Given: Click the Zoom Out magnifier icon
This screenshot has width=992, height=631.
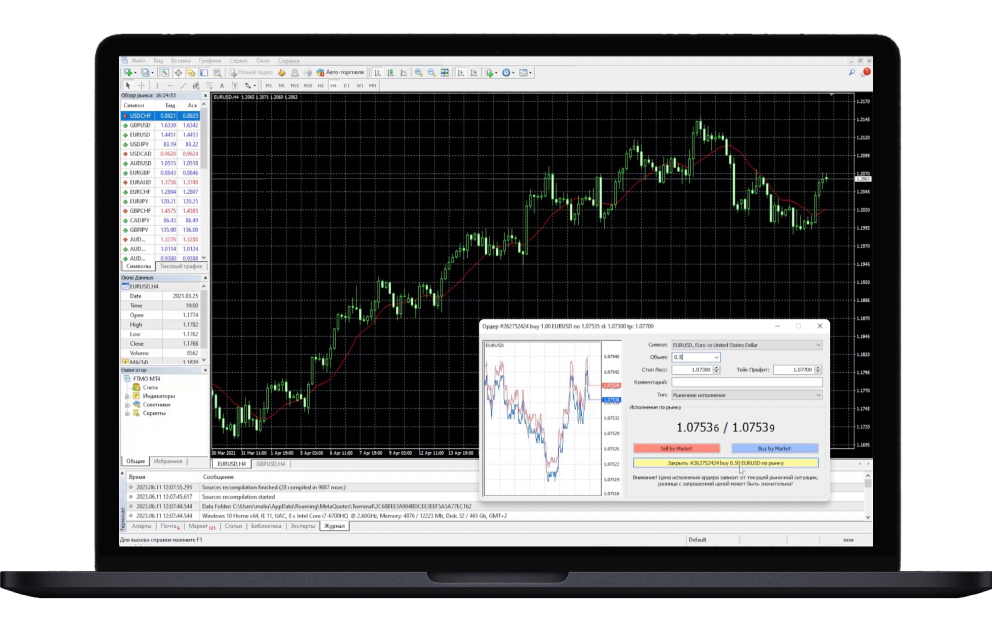Looking at the screenshot, I should coord(431,73).
